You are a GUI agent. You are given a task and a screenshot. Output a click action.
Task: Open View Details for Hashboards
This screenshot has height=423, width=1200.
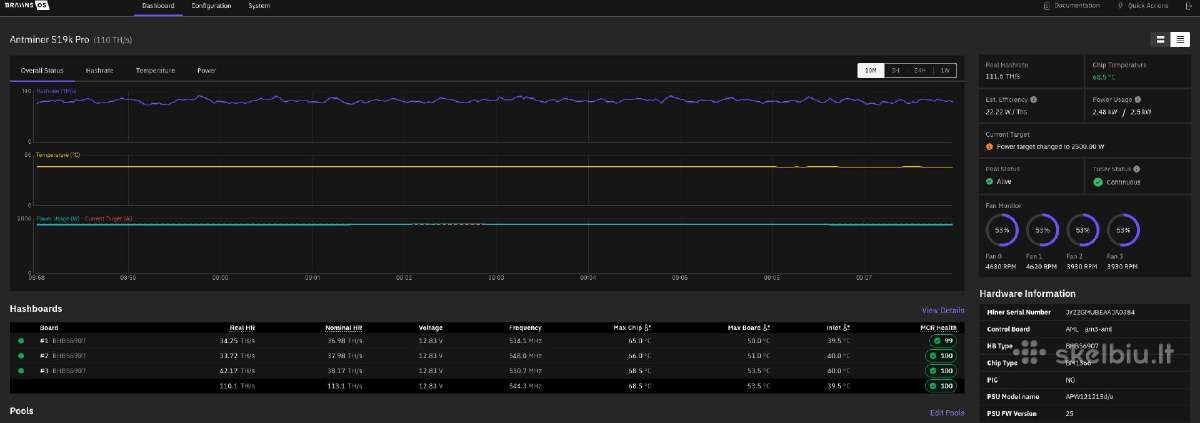click(943, 310)
